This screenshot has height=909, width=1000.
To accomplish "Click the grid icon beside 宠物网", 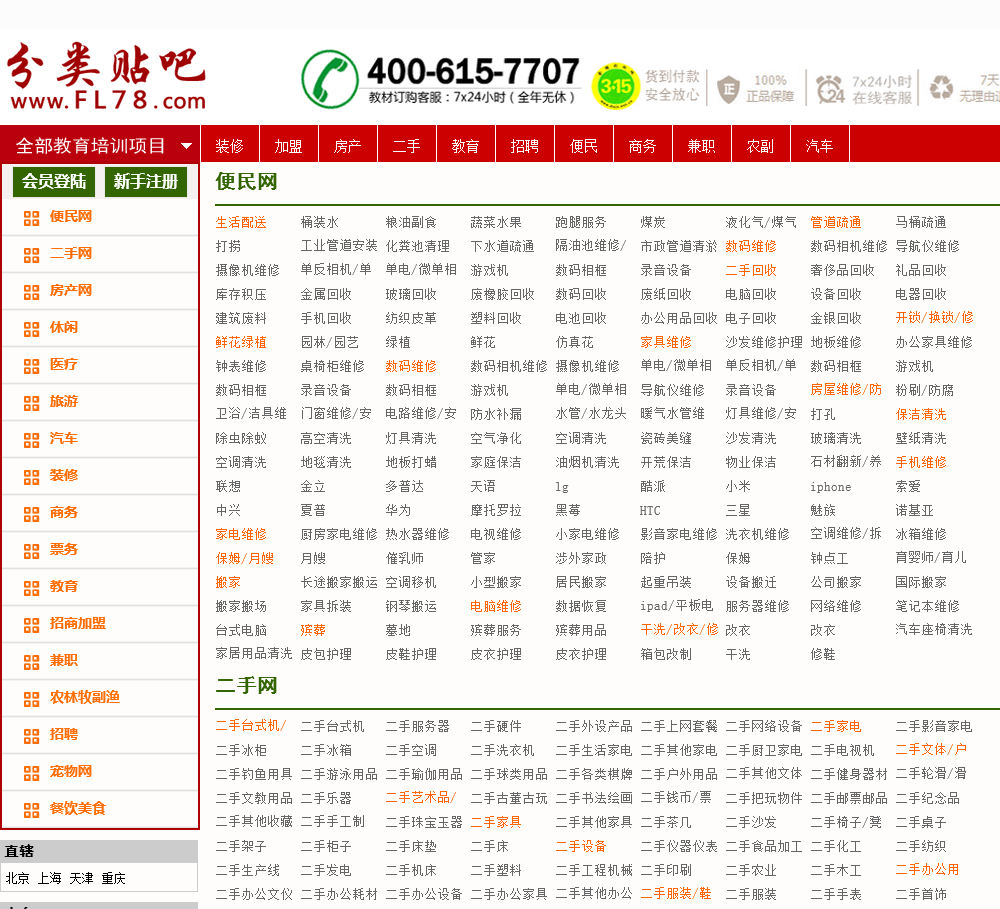I will (x=31, y=773).
